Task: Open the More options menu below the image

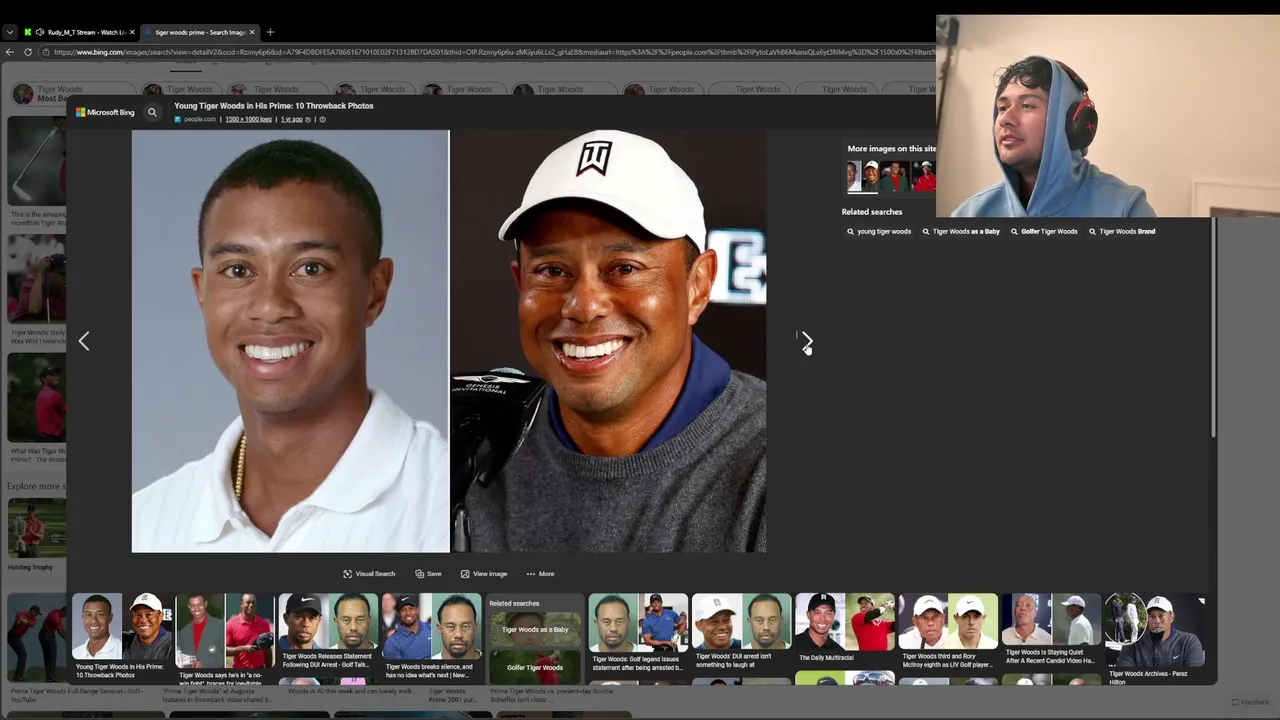Action: [540, 574]
